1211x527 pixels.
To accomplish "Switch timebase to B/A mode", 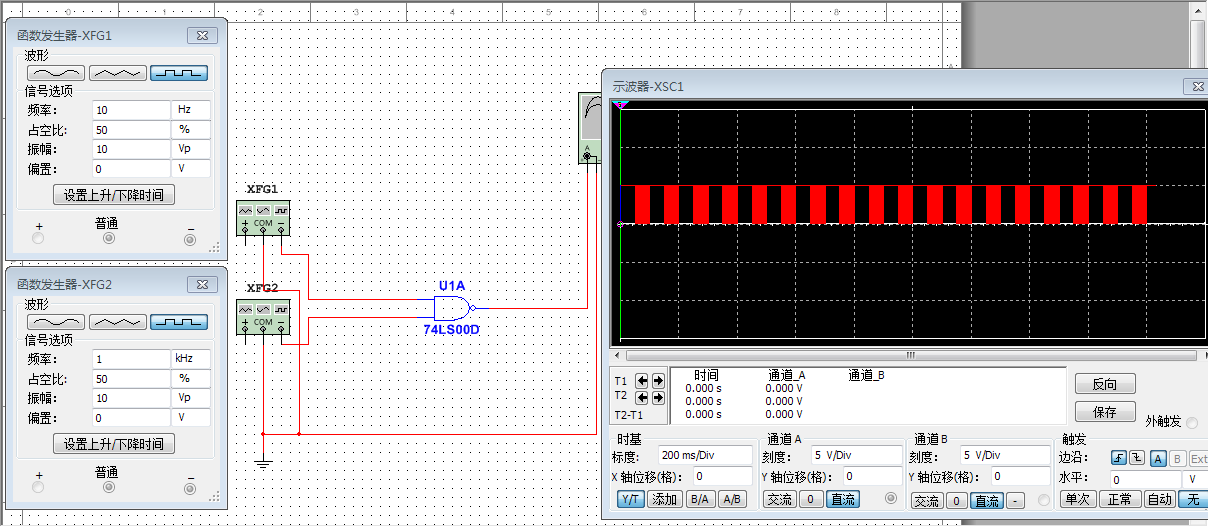I will [700, 499].
